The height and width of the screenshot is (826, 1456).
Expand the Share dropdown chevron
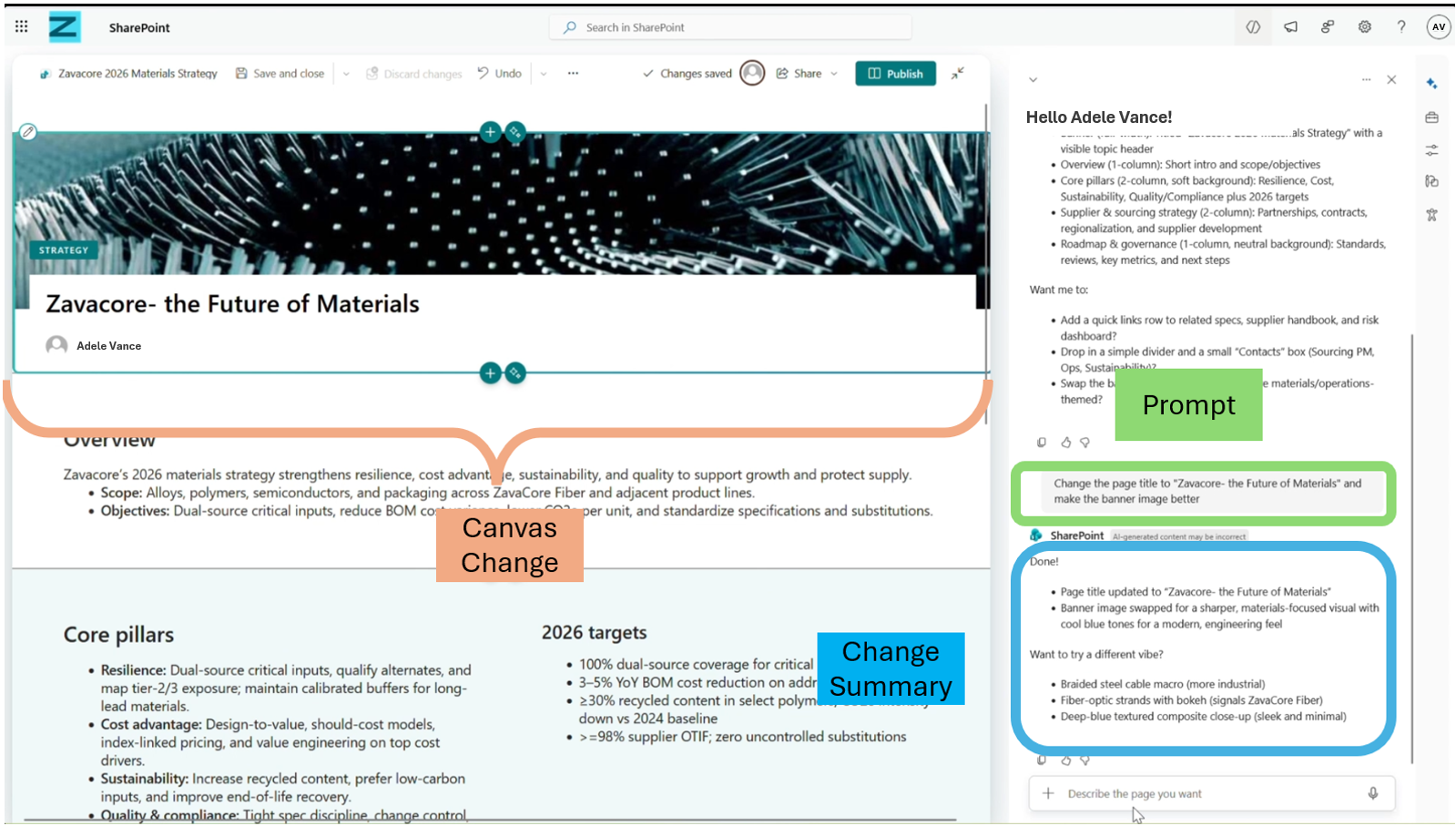pyautogui.click(x=834, y=74)
